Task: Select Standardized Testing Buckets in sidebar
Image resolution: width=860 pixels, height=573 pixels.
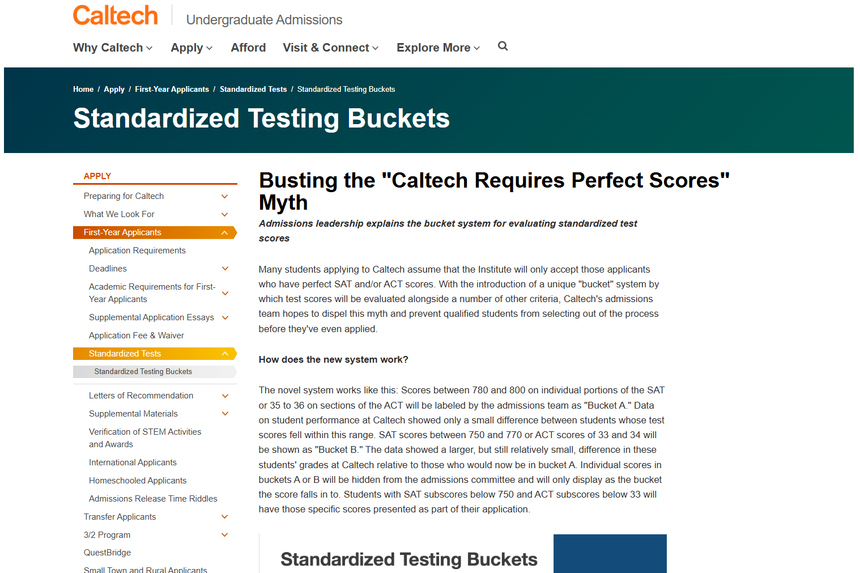Action: pos(143,372)
